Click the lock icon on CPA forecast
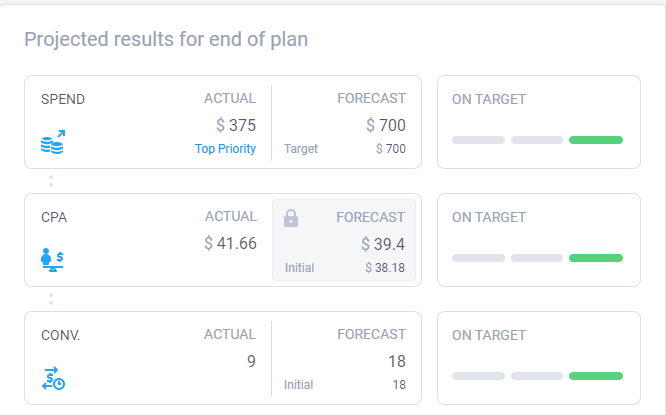This screenshot has width=666, height=415. (291, 218)
